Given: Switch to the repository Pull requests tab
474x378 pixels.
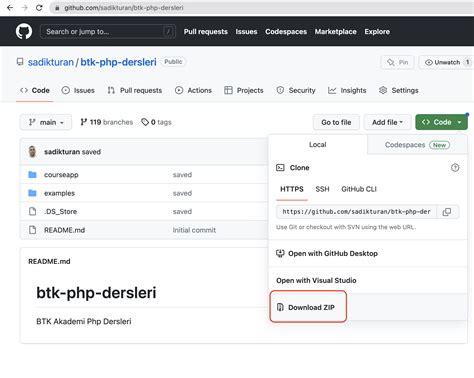Looking at the screenshot, I should point(135,90).
